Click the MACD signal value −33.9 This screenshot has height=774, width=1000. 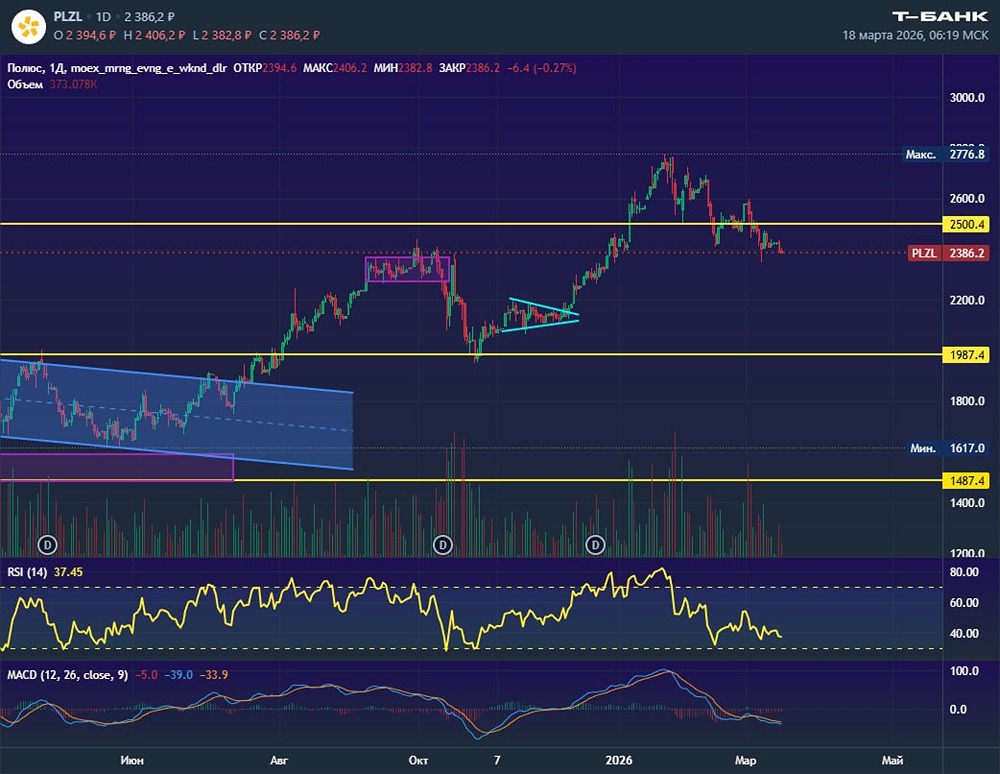coord(214,675)
